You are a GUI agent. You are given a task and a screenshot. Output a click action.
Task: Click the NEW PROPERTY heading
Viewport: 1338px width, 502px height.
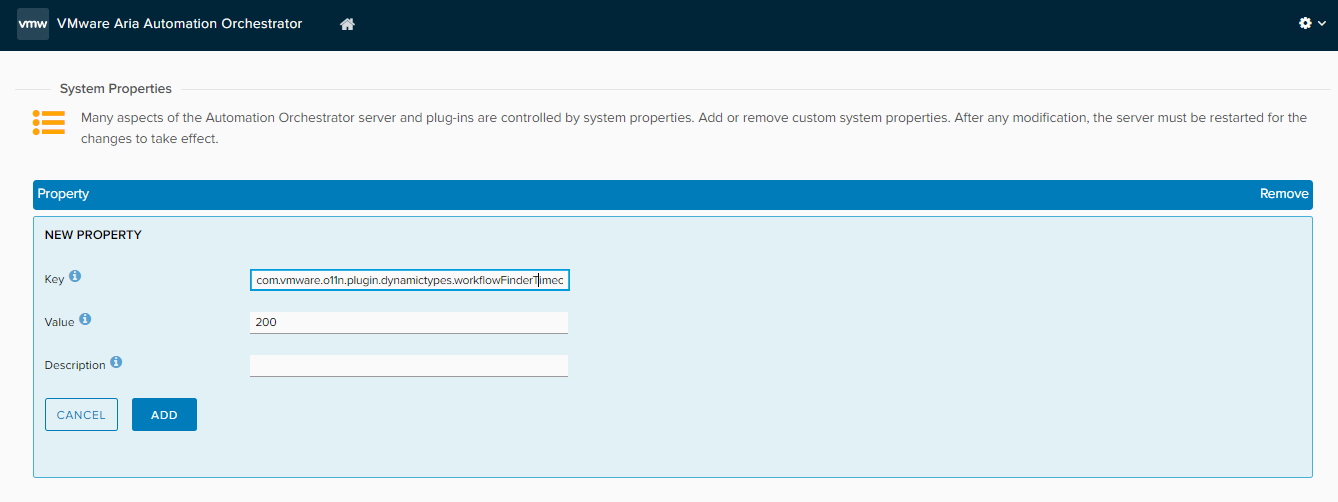tap(93, 235)
